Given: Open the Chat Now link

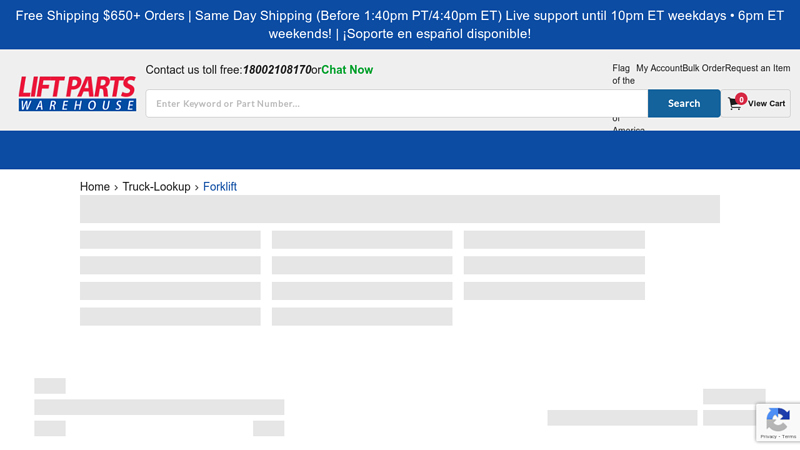Looking at the screenshot, I should pyautogui.click(x=347, y=70).
